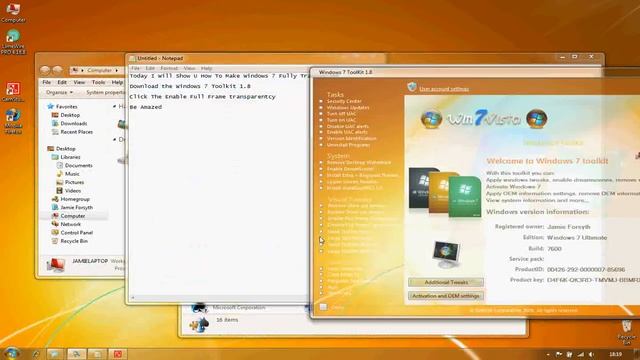The width and height of the screenshot is (640, 360).
Task: Tick the checkbox at Toolkit bottom-left
Action: pos(323,307)
